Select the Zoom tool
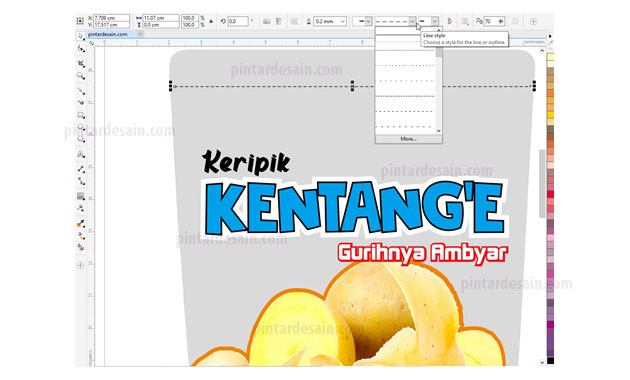This screenshot has width=630, height=380. [81, 76]
